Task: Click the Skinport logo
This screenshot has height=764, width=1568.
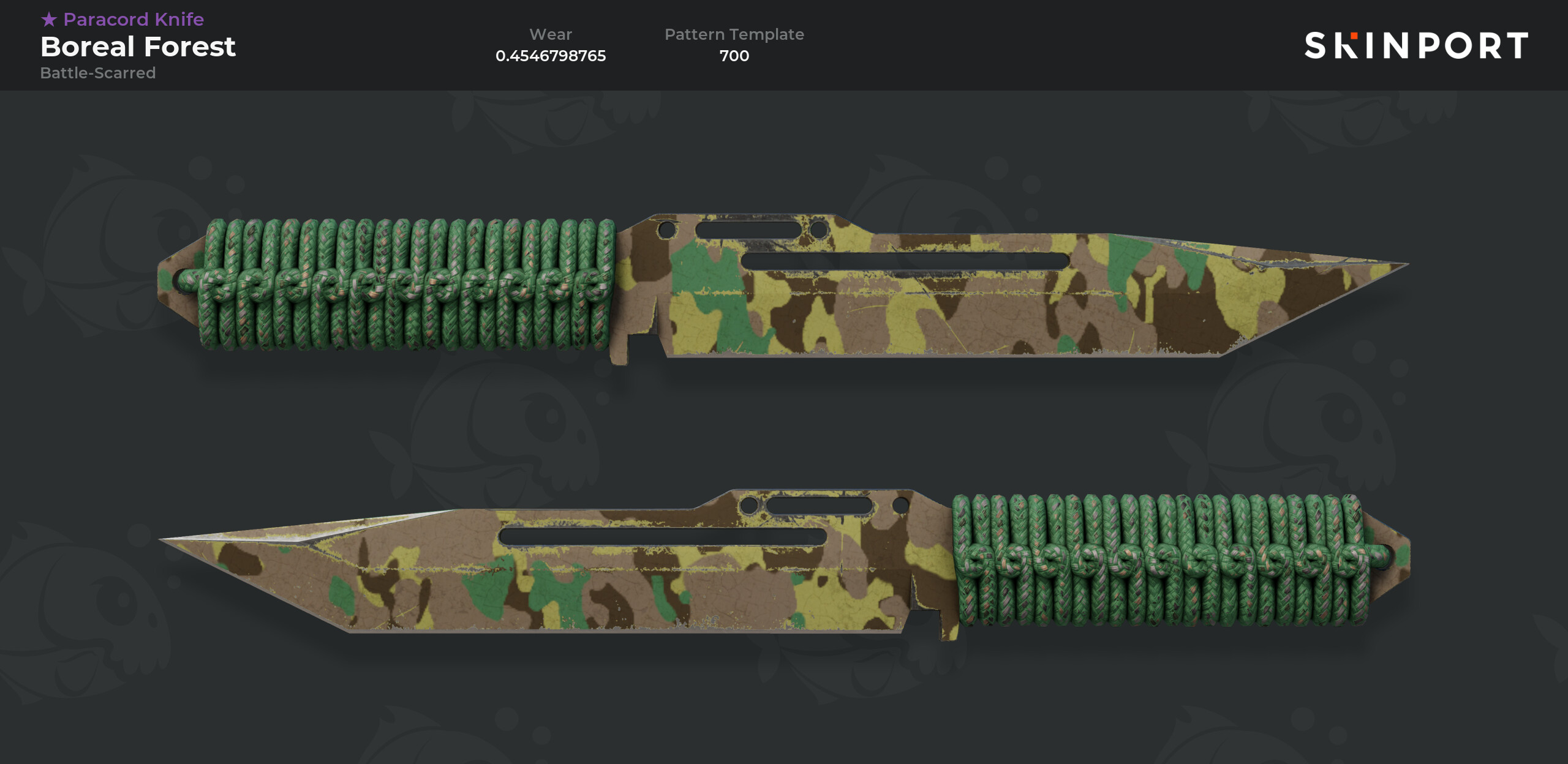Action: point(1416,46)
